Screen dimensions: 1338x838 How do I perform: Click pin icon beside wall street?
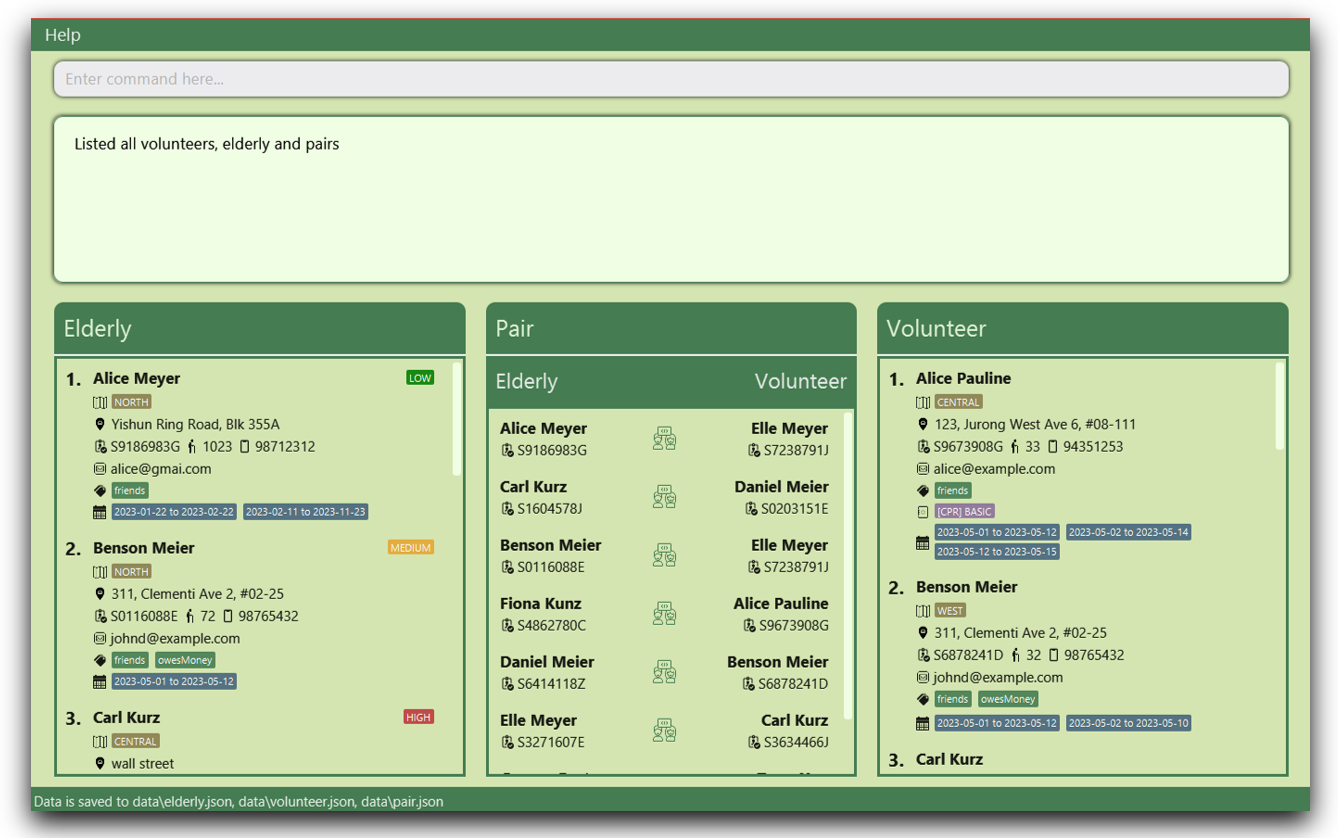pyautogui.click(x=100, y=763)
